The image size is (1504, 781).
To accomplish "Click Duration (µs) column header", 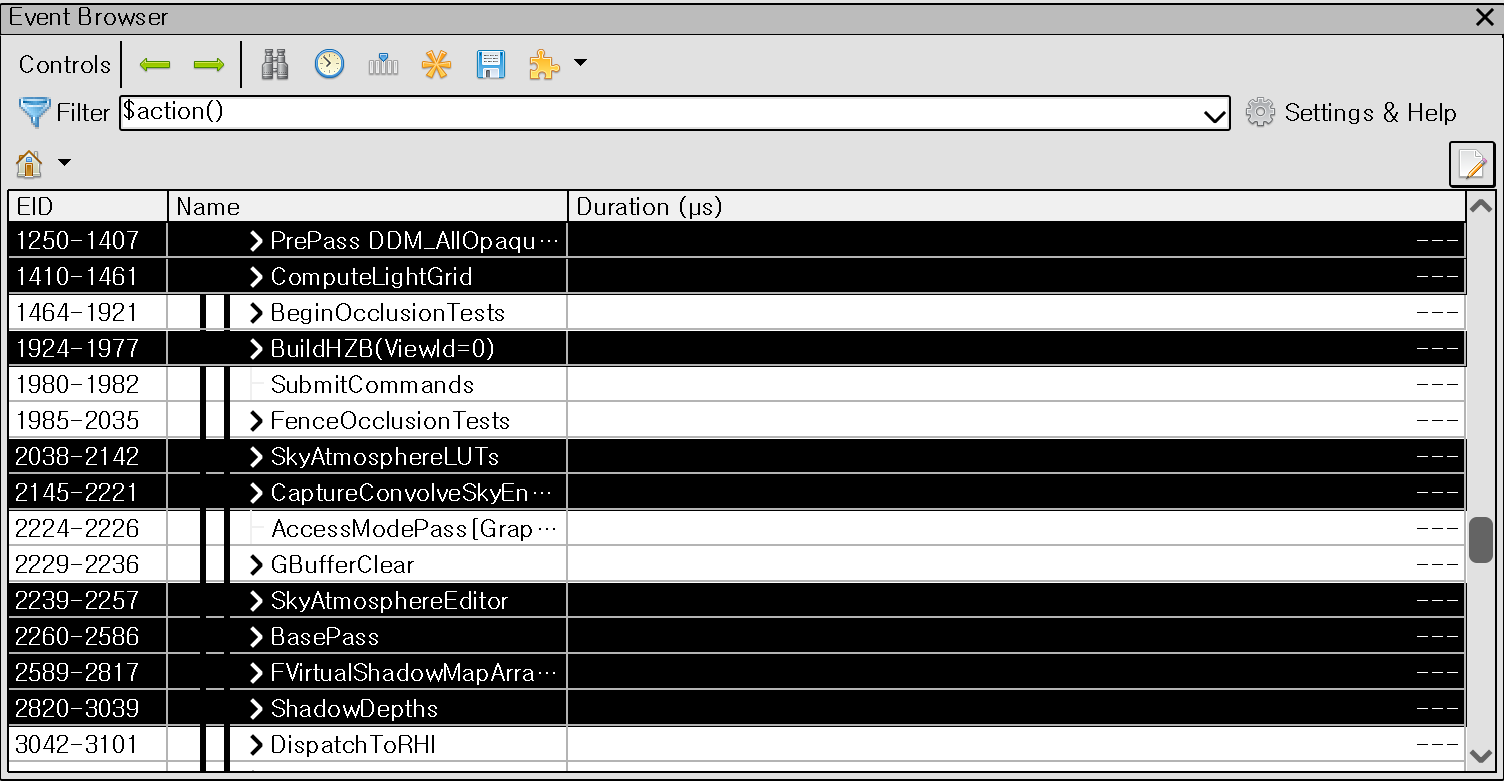I will coord(1016,207).
